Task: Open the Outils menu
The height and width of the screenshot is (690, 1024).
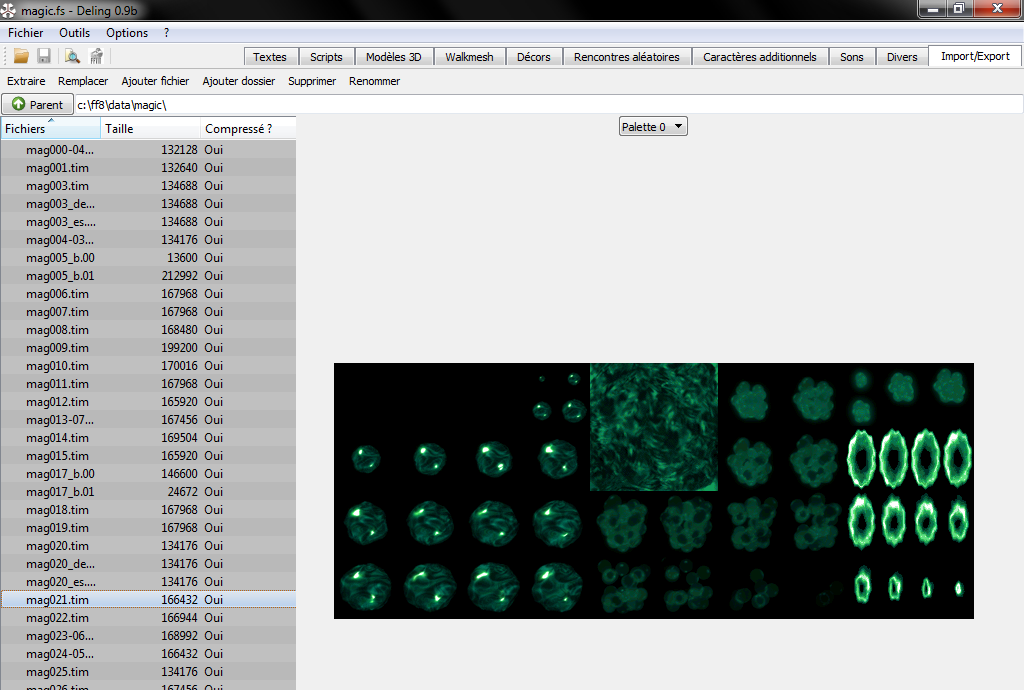Action: pyautogui.click(x=74, y=33)
